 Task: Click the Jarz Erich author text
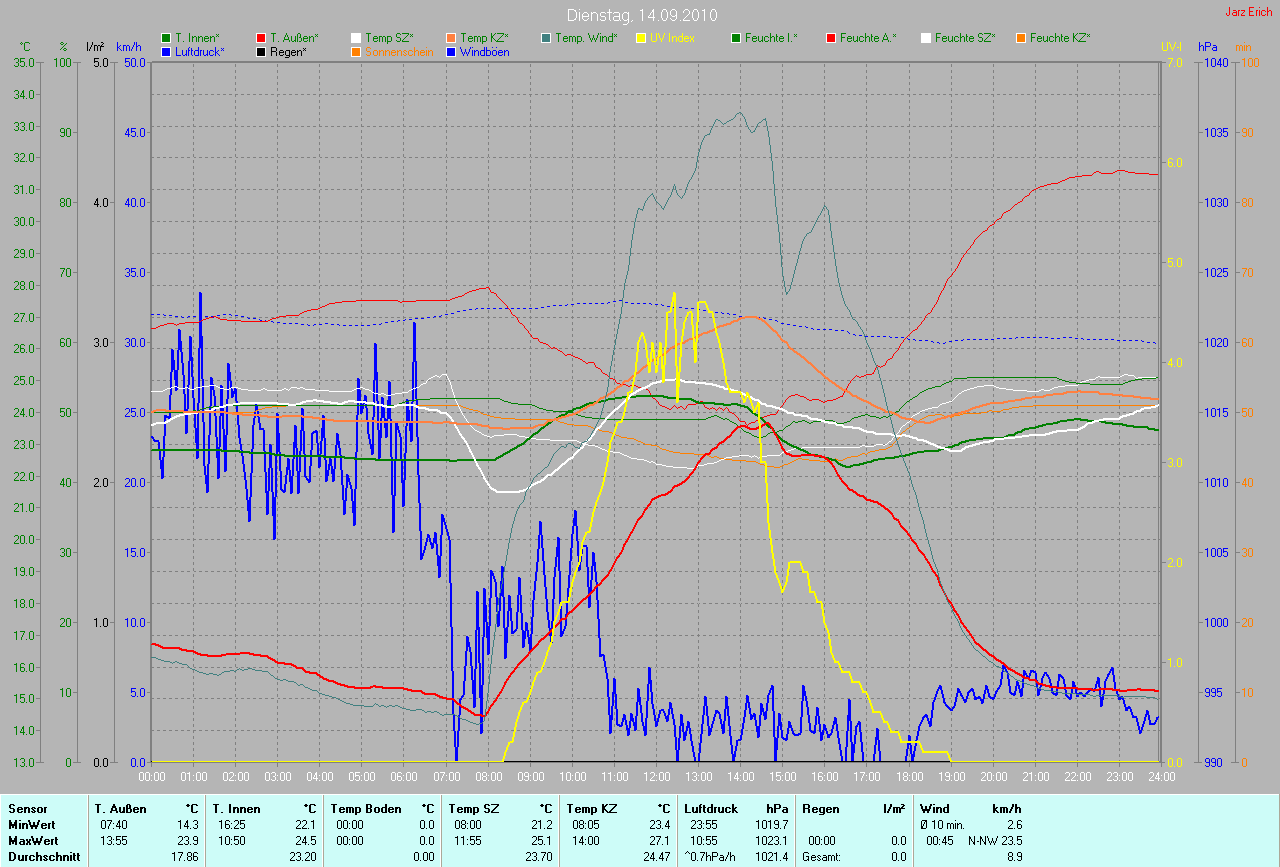pyautogui.click(x=1248, y=12)
